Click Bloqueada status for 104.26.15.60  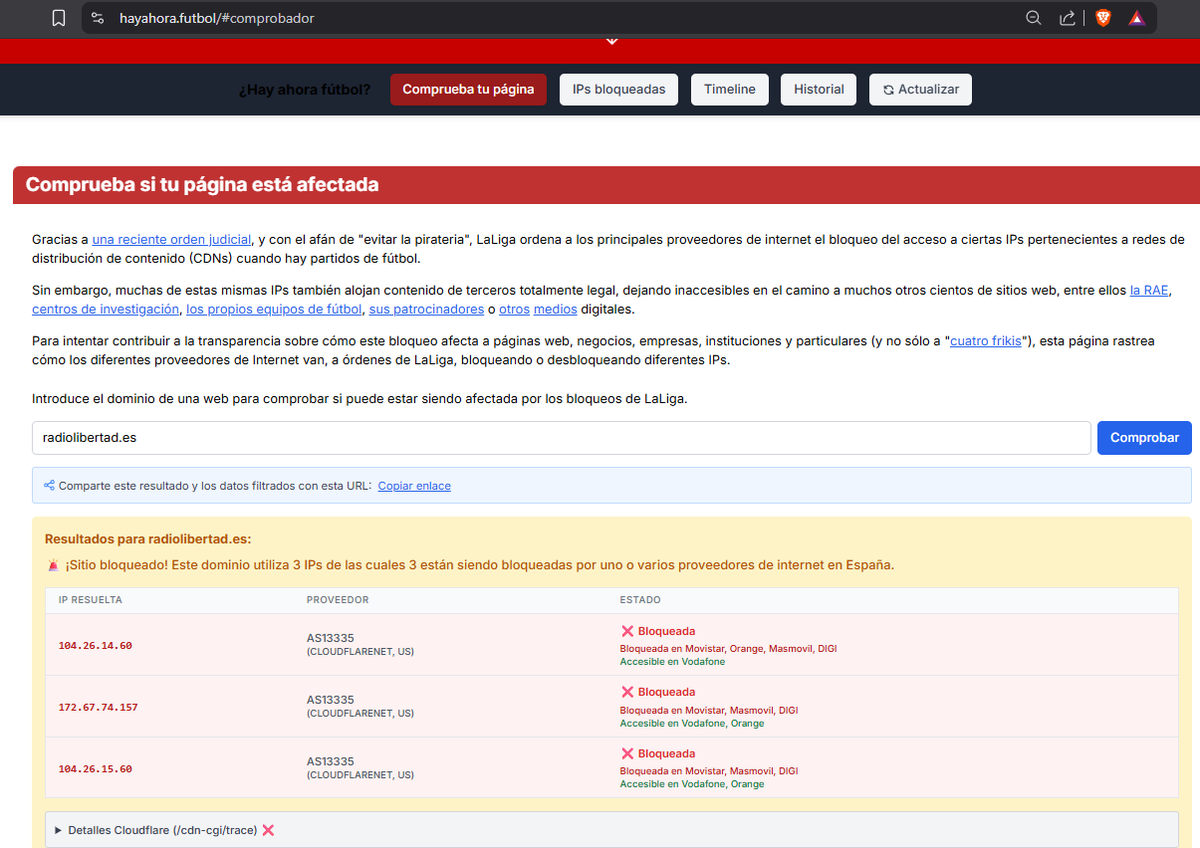[658, 754]
